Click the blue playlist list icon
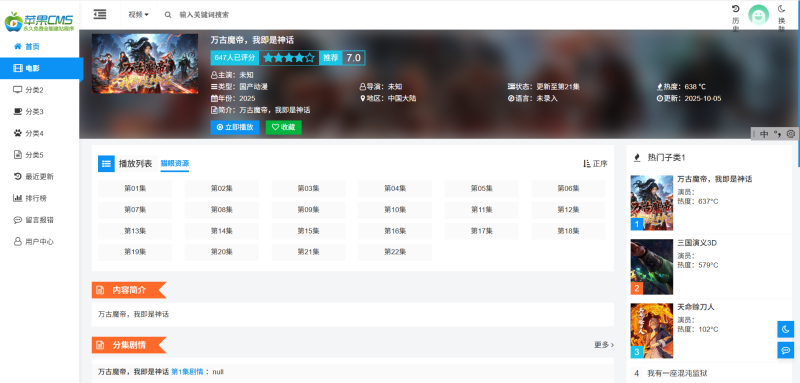Viewport: 800px width, 383px height. point(106,164)
